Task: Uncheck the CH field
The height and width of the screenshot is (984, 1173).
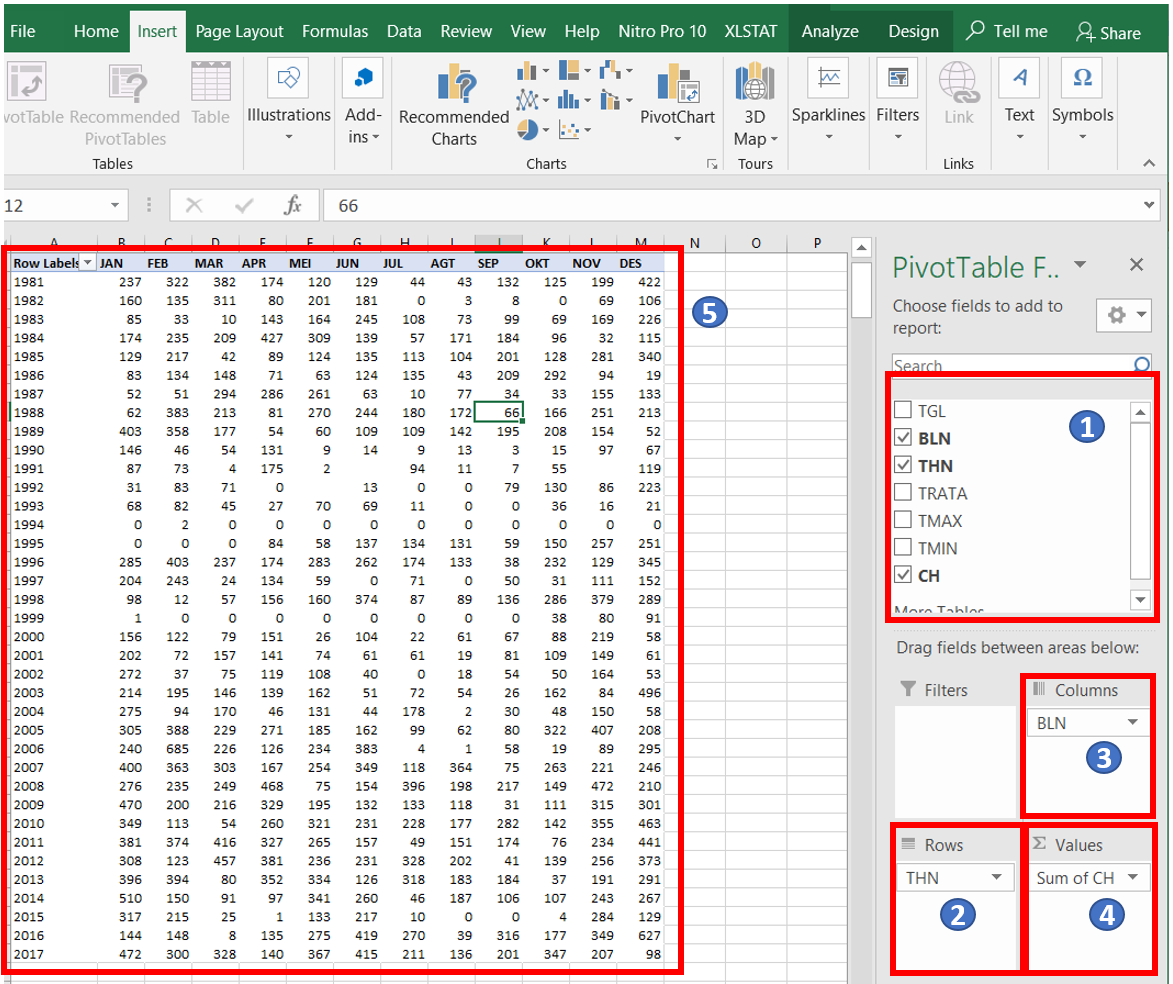Action: click(x=903, y=575)
